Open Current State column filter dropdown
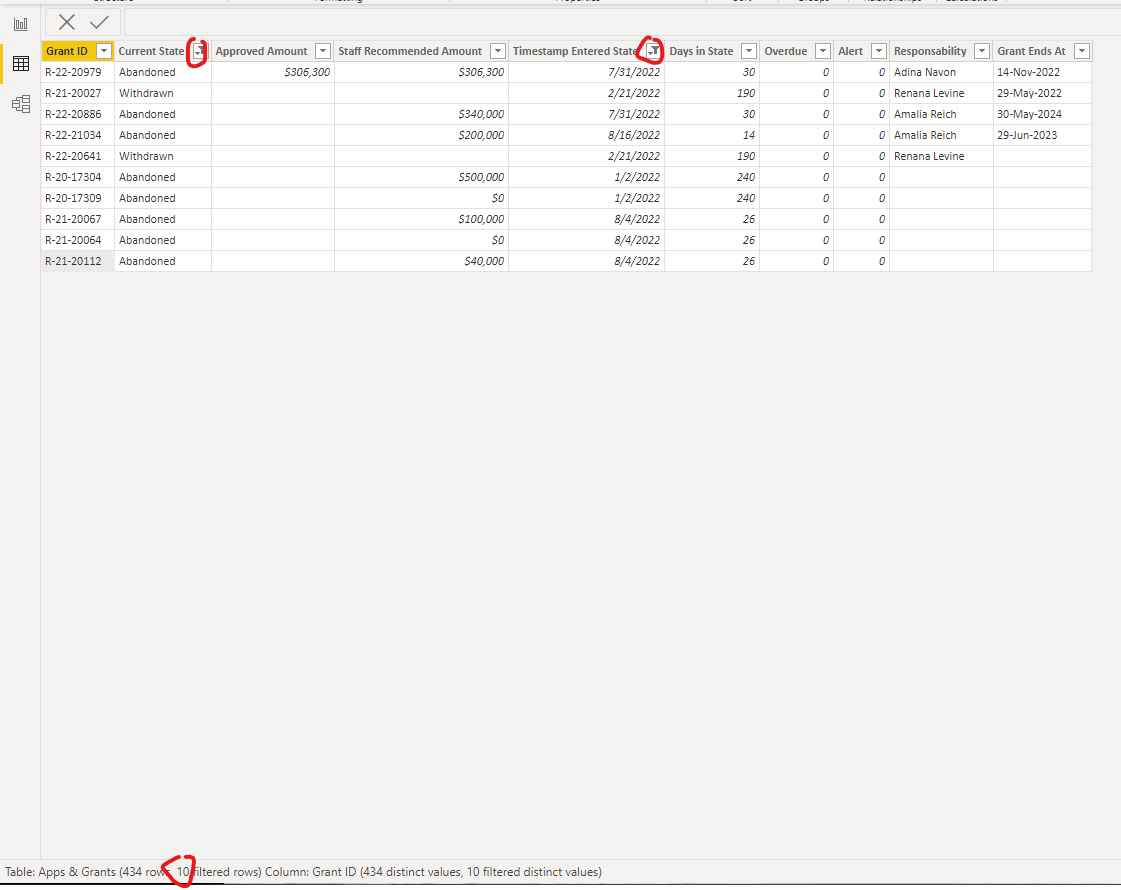 click(x=199, y=51)
